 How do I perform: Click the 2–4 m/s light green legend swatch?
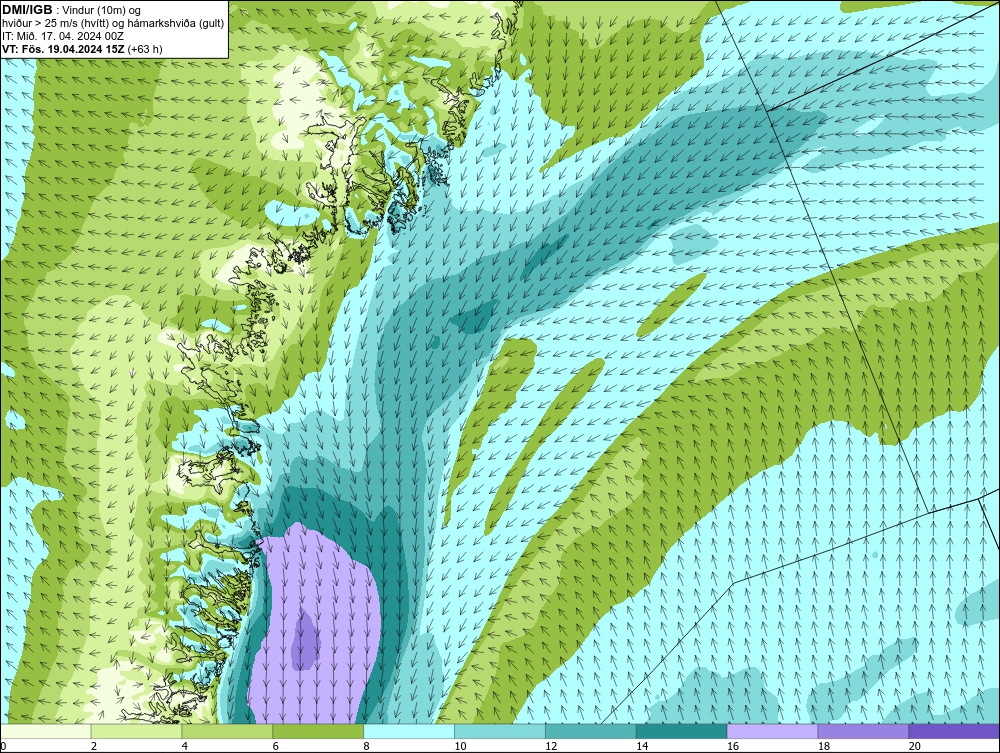136,731
